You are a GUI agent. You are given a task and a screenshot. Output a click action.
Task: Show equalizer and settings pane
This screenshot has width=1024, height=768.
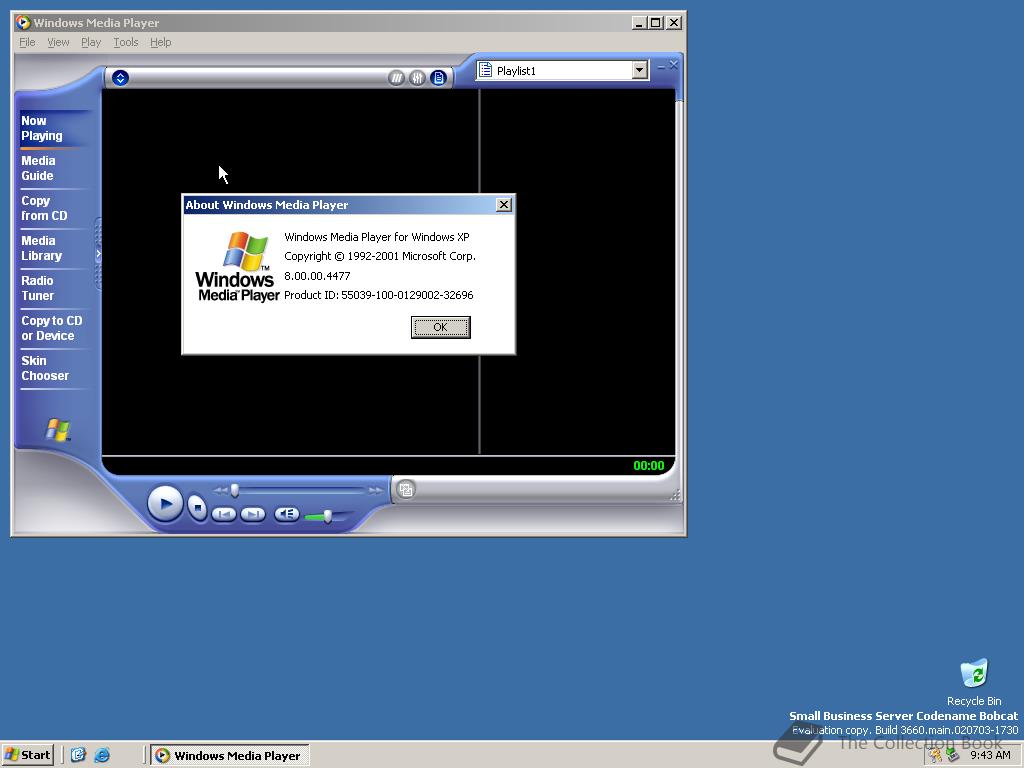[x=417, y=78]
